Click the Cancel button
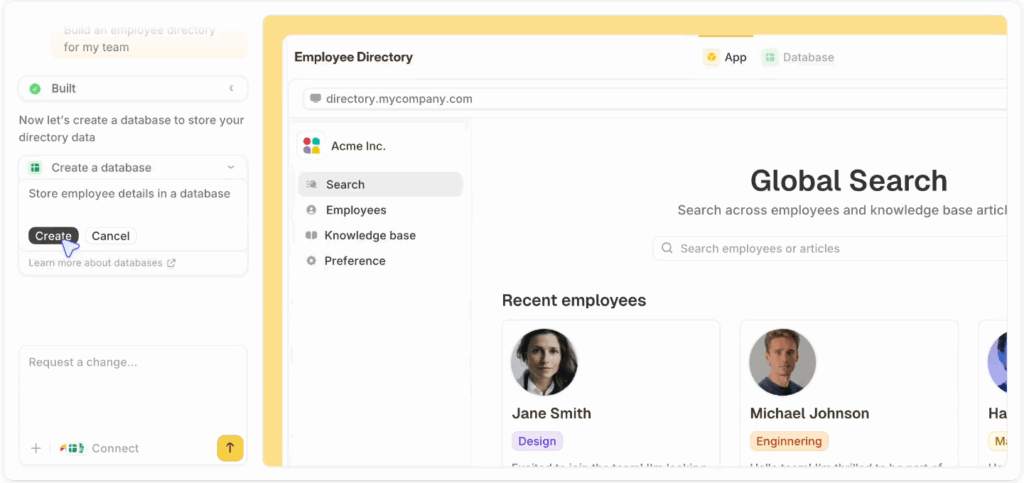The image size is (1024, 483). coord(110,236)
